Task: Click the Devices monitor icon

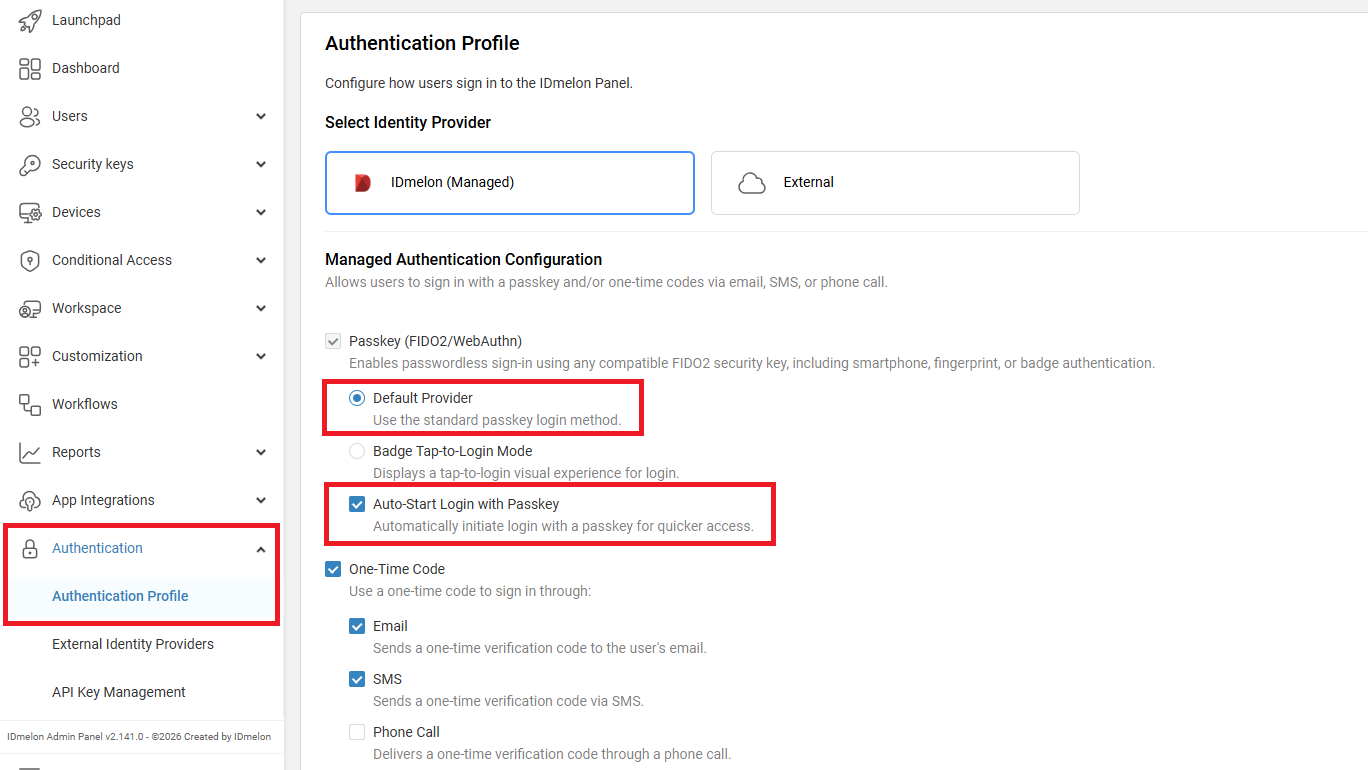Action: tap(30, 212)
